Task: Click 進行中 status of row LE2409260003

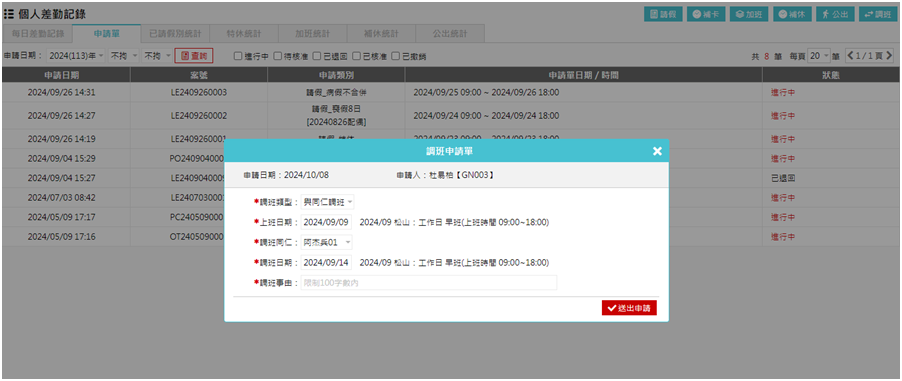Action: [783, 92]
